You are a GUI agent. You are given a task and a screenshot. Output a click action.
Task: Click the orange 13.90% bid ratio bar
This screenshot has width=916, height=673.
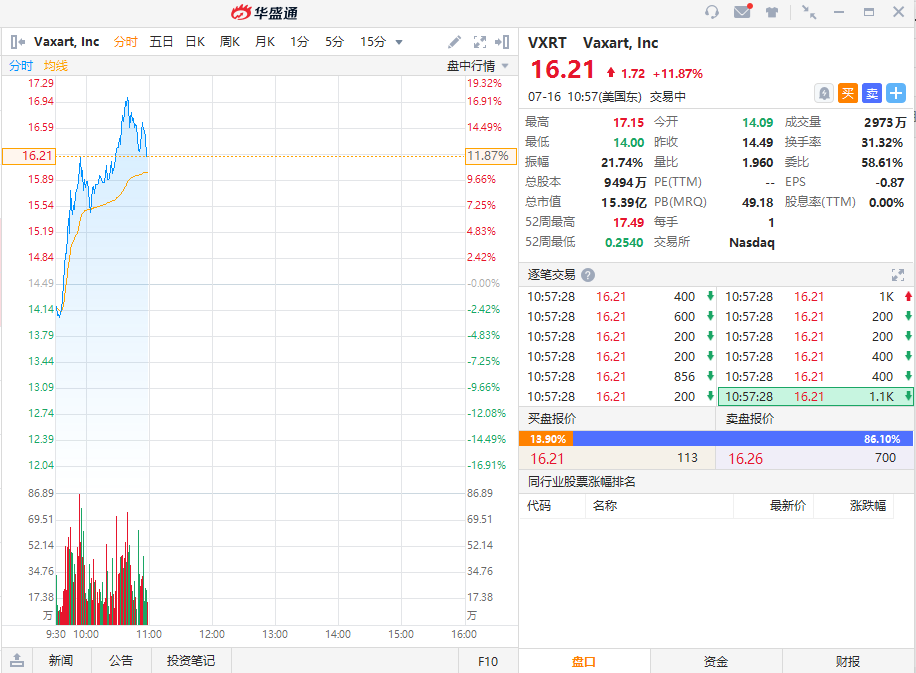point(546,439)
